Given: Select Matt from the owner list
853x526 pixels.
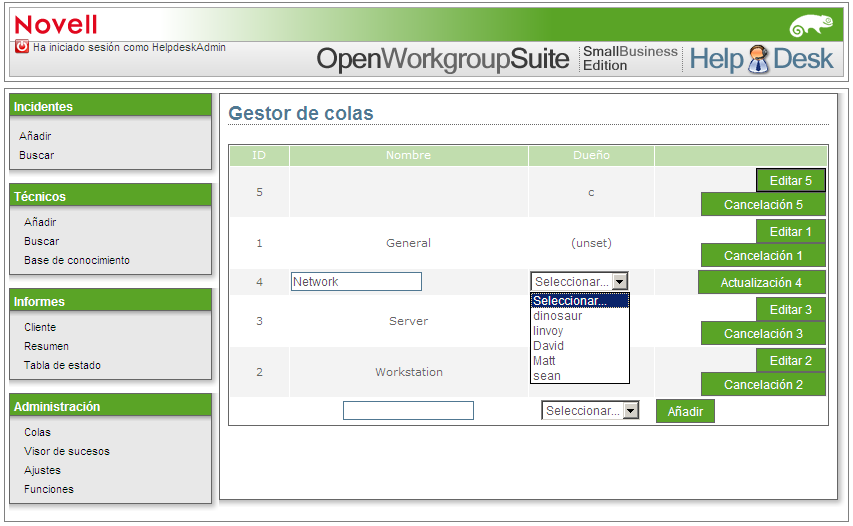Looking at the screenshot, I should click(580, 361).
